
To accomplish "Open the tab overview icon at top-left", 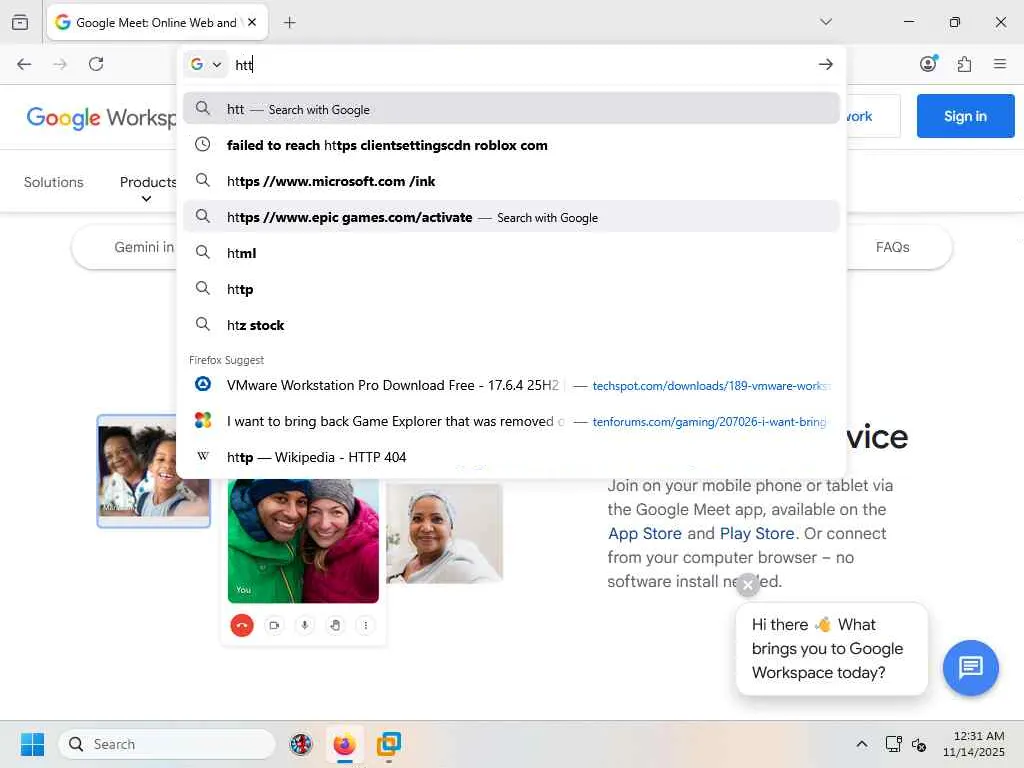I will tap(20, 22).
